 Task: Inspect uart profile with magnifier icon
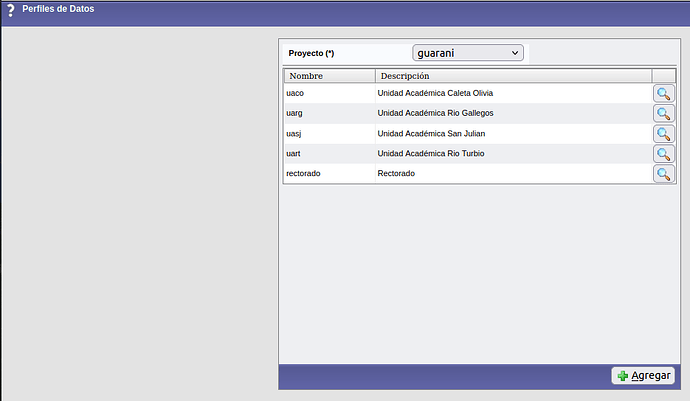664,154
